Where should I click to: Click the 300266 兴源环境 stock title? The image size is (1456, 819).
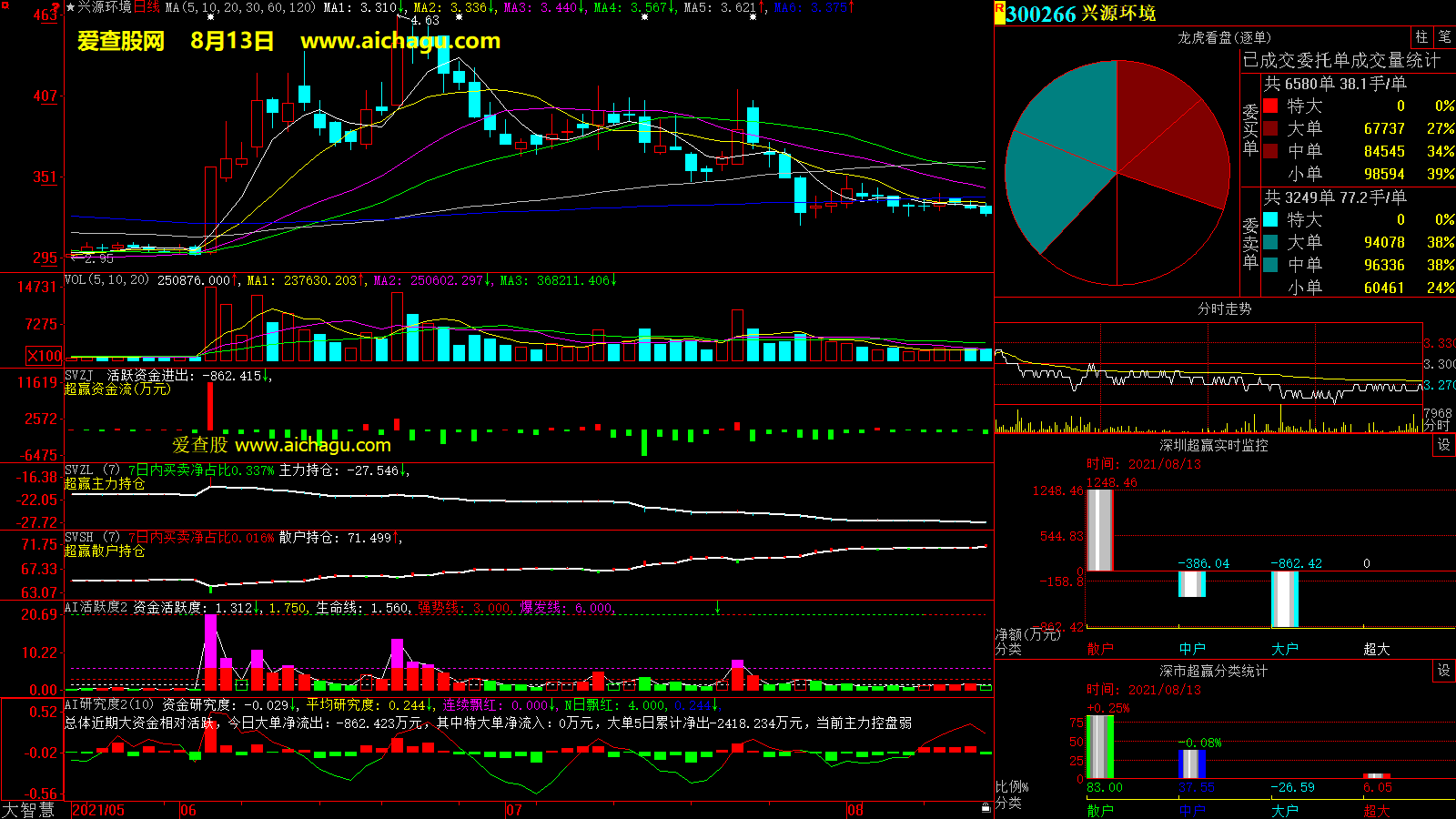tap(1081, 14)
